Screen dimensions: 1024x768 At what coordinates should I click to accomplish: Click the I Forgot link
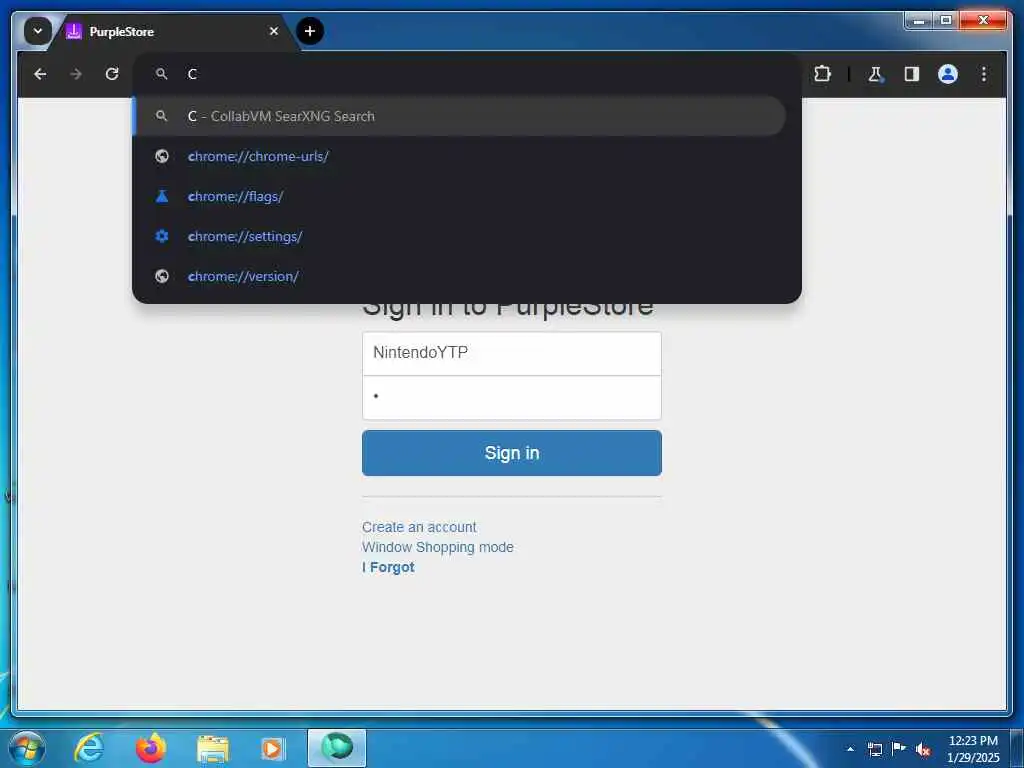pos(389,568)
